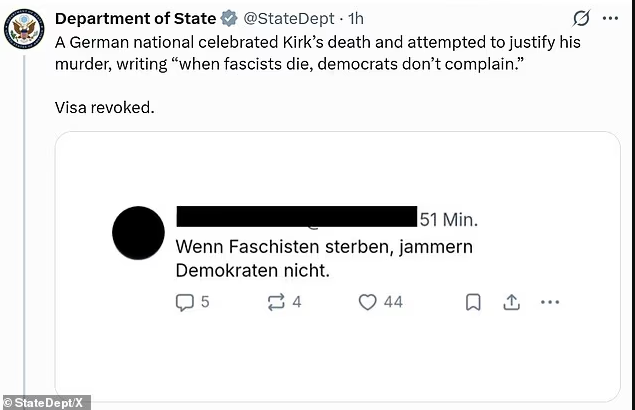Toggle the bookmark icon on quoted post
635x410 pixels.
coord(473,301)
